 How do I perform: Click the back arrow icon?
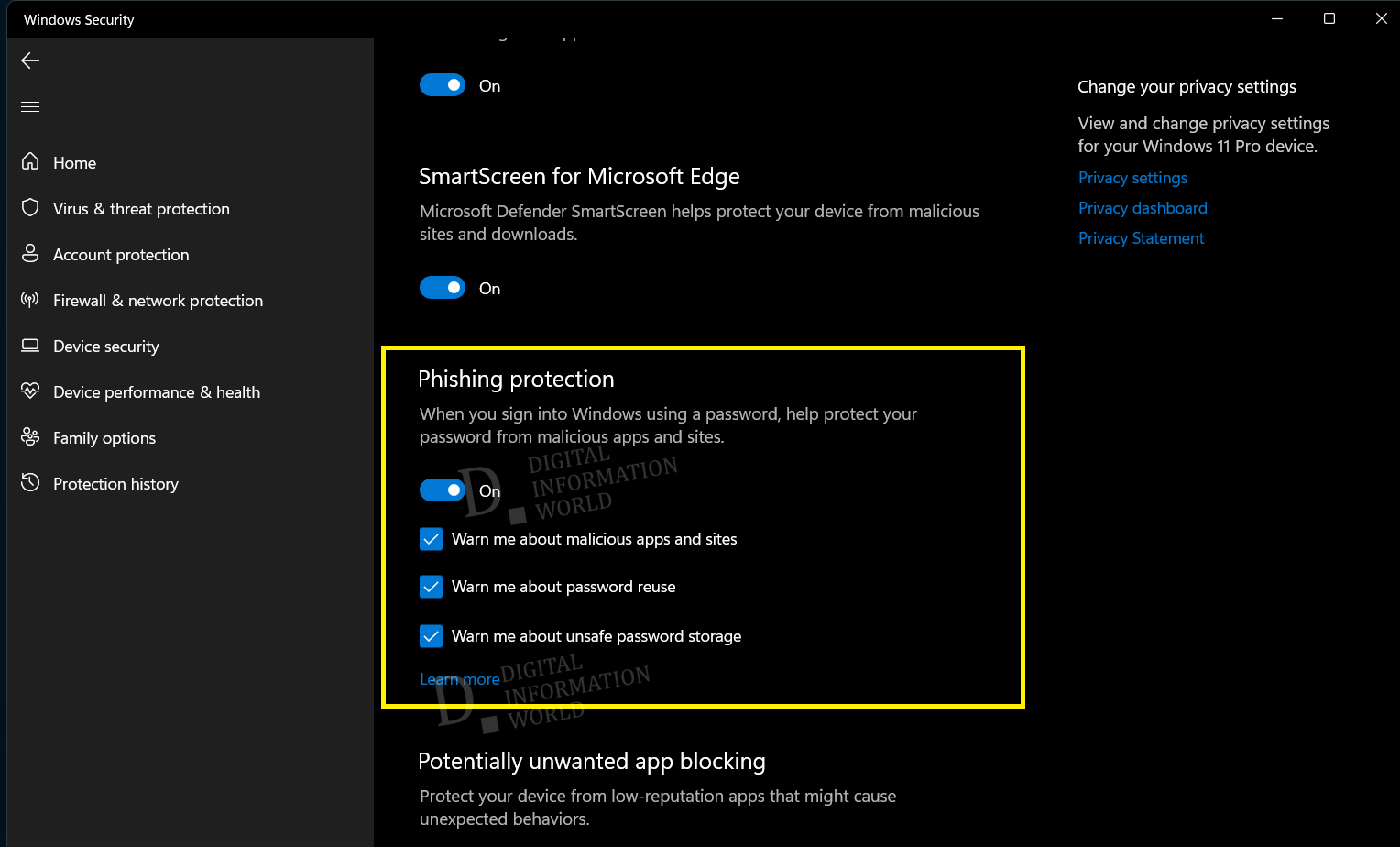[x=30, y=60]
